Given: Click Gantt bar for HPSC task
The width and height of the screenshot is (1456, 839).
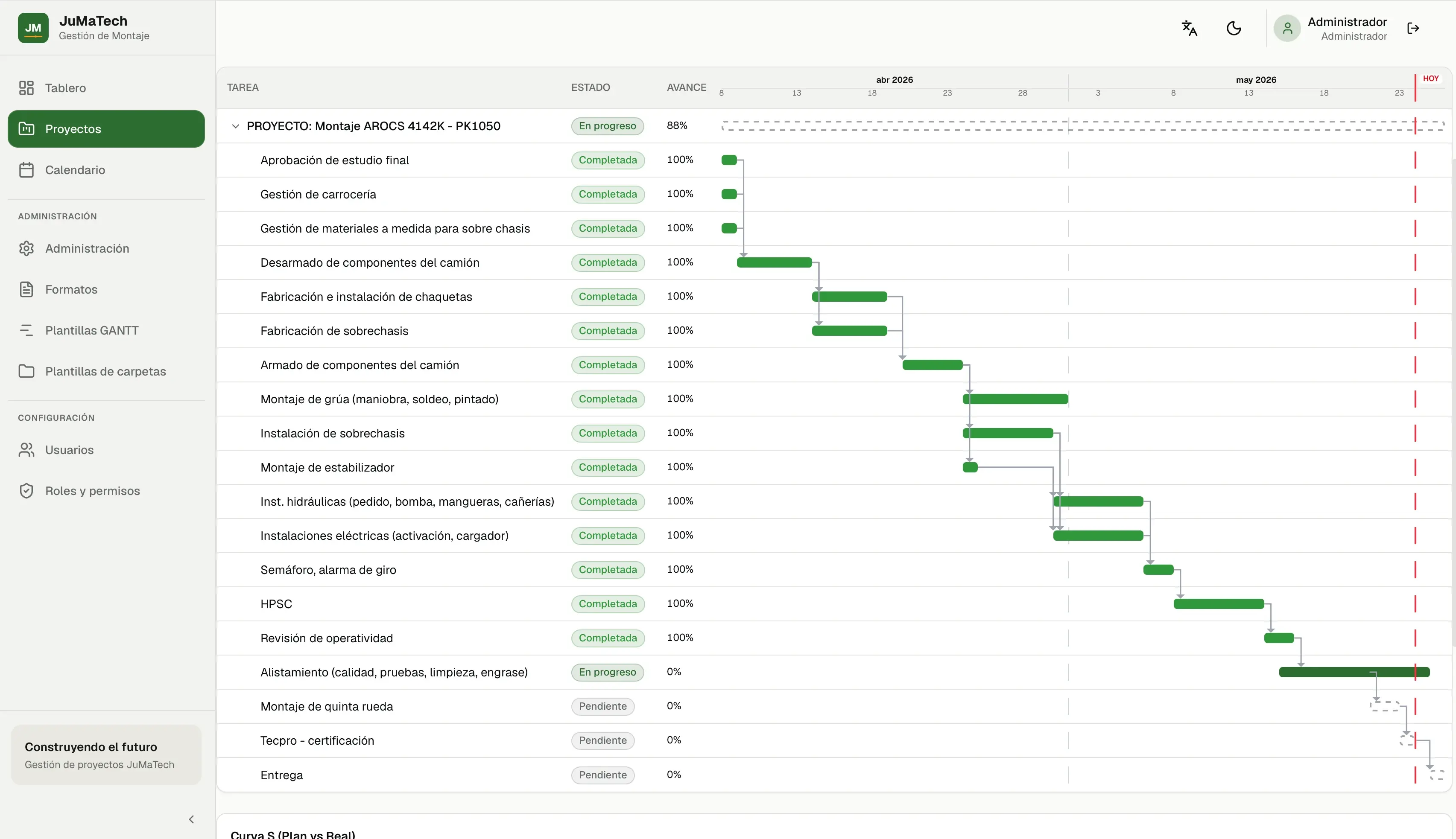Looking at the screenshot, I should tap(1219, 604).
